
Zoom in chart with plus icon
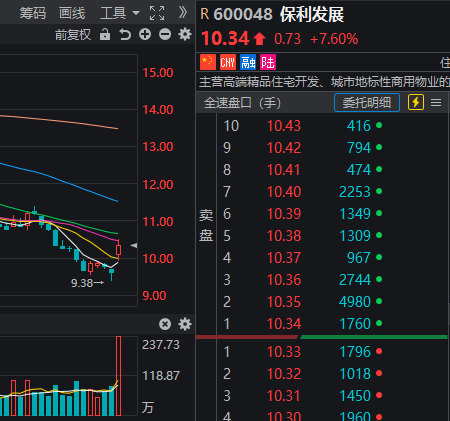[x=145, y=34]
